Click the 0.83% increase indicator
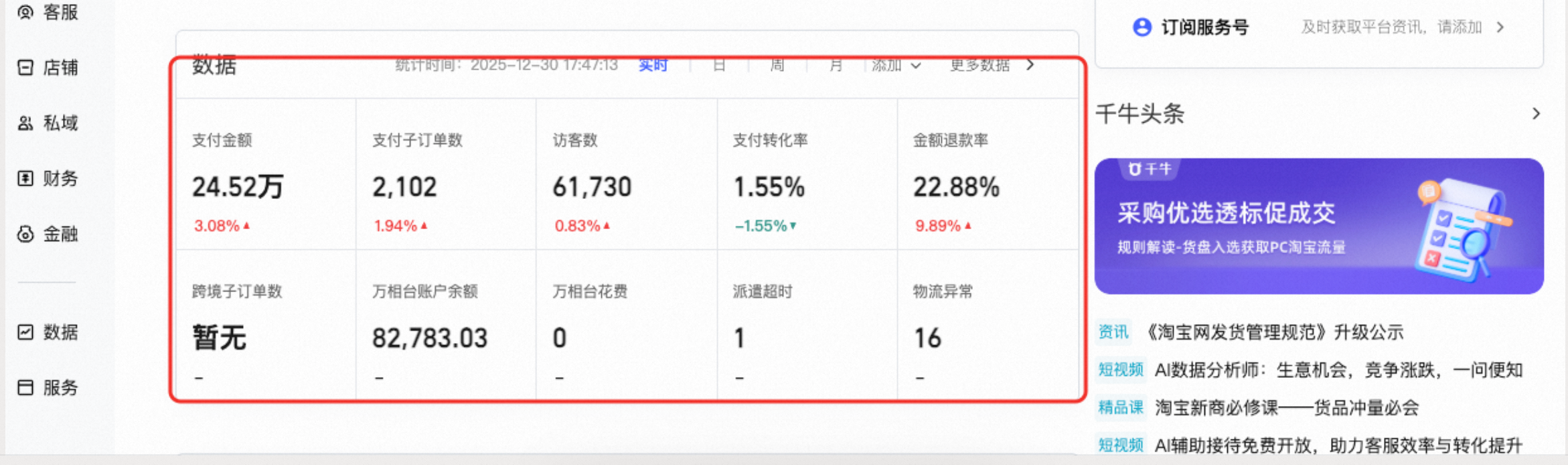The image size is (1568, 465). (582, 226)
